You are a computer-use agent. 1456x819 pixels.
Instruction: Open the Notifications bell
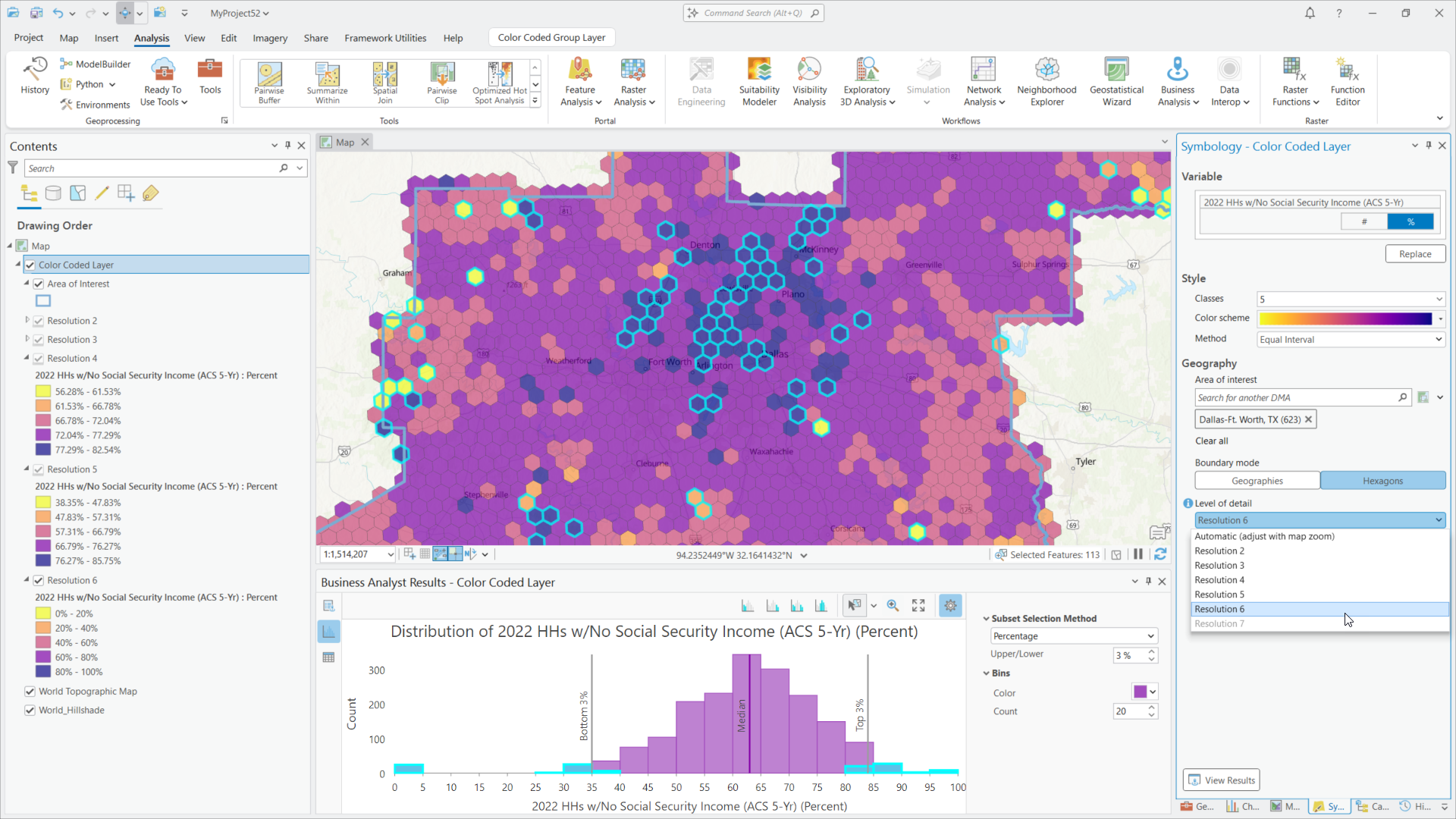(1310, 13)
